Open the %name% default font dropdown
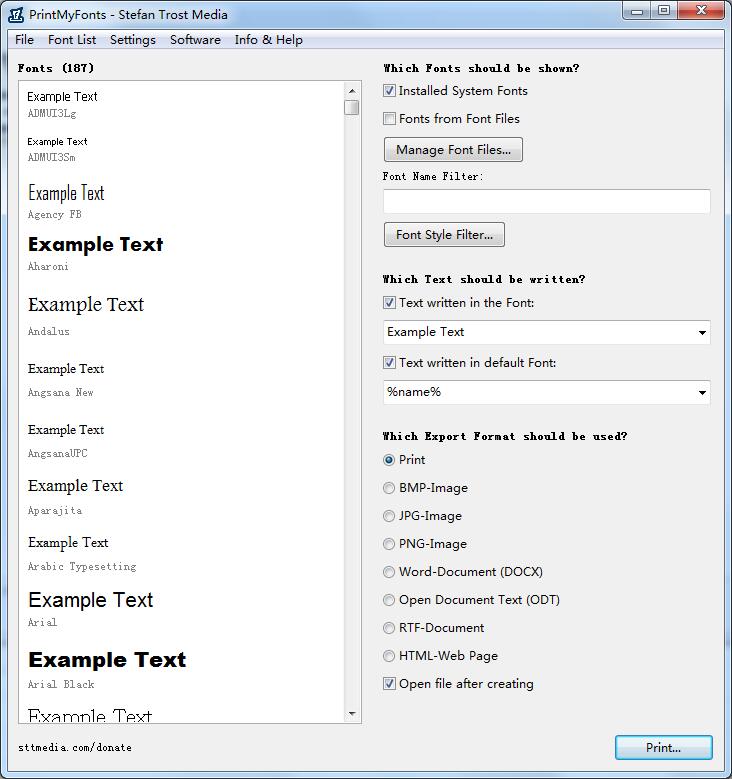 pyautogui.click(x=701, y=393)
